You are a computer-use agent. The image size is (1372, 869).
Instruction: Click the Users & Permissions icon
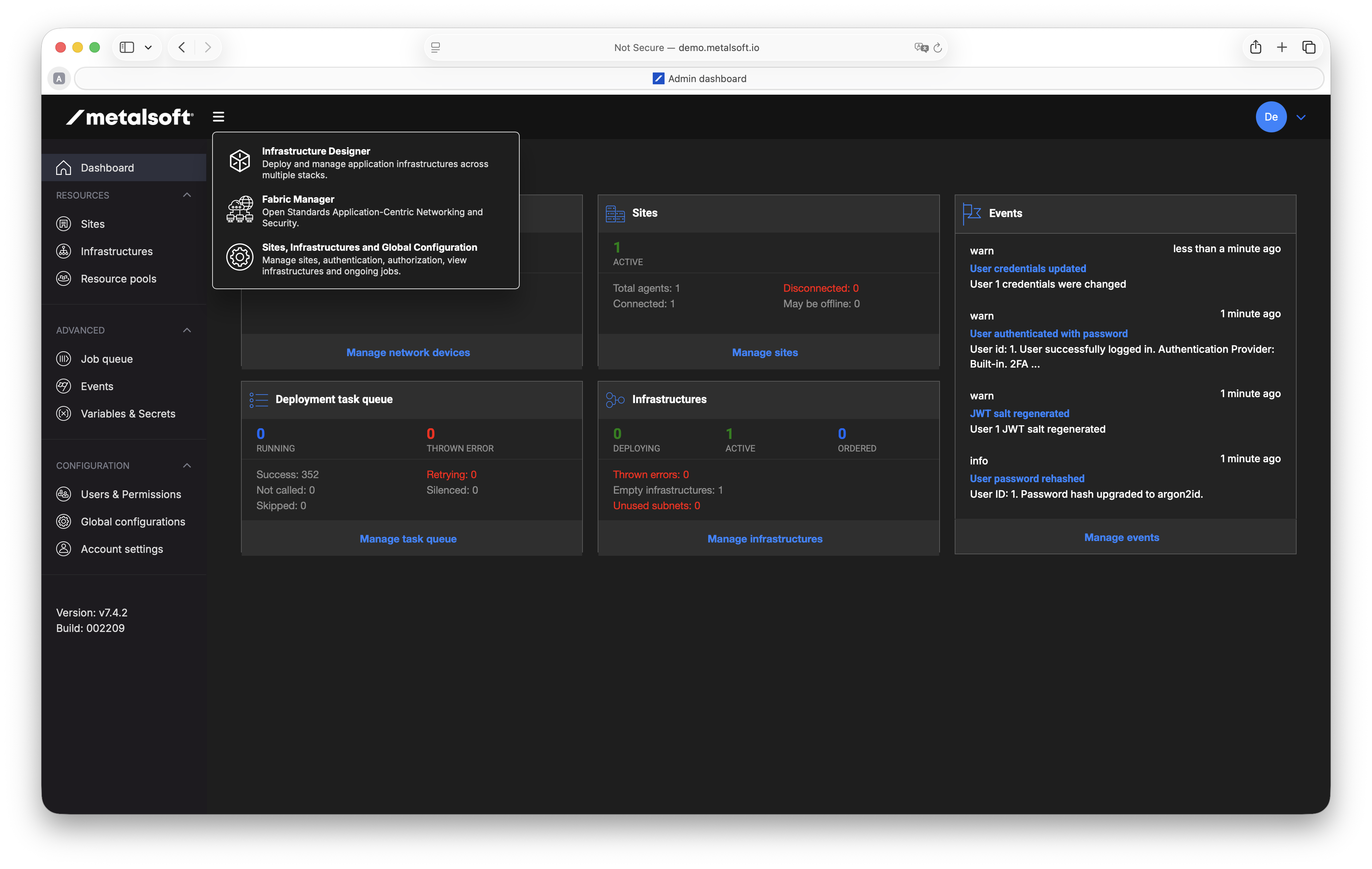pyautogui.click(x=64, y=494)
